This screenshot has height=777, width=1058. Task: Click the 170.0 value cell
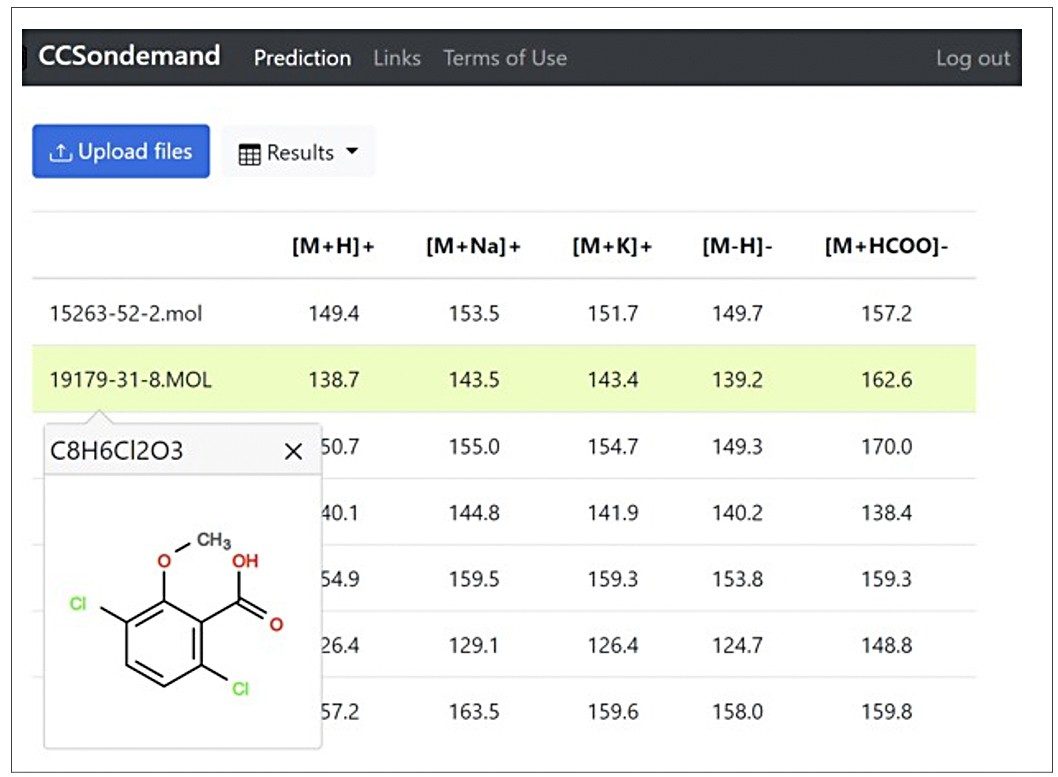click(887, 447)
